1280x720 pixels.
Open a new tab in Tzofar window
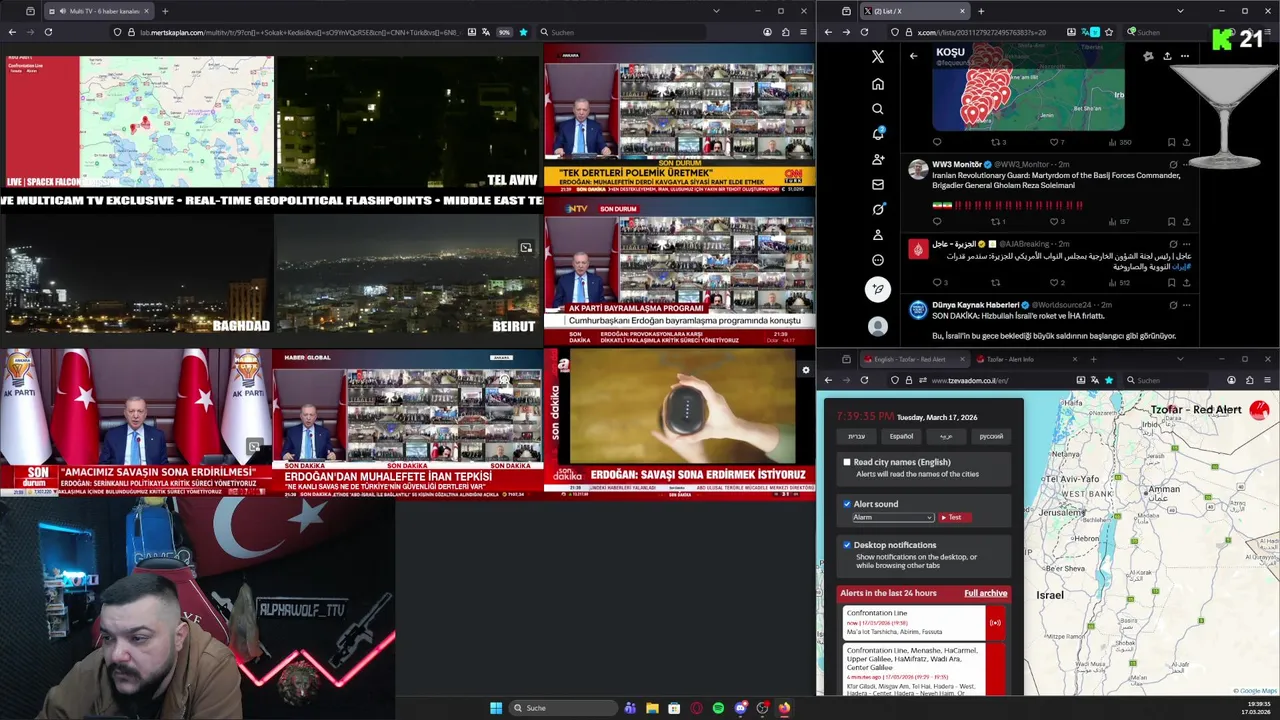click(x=1093, y=359)
